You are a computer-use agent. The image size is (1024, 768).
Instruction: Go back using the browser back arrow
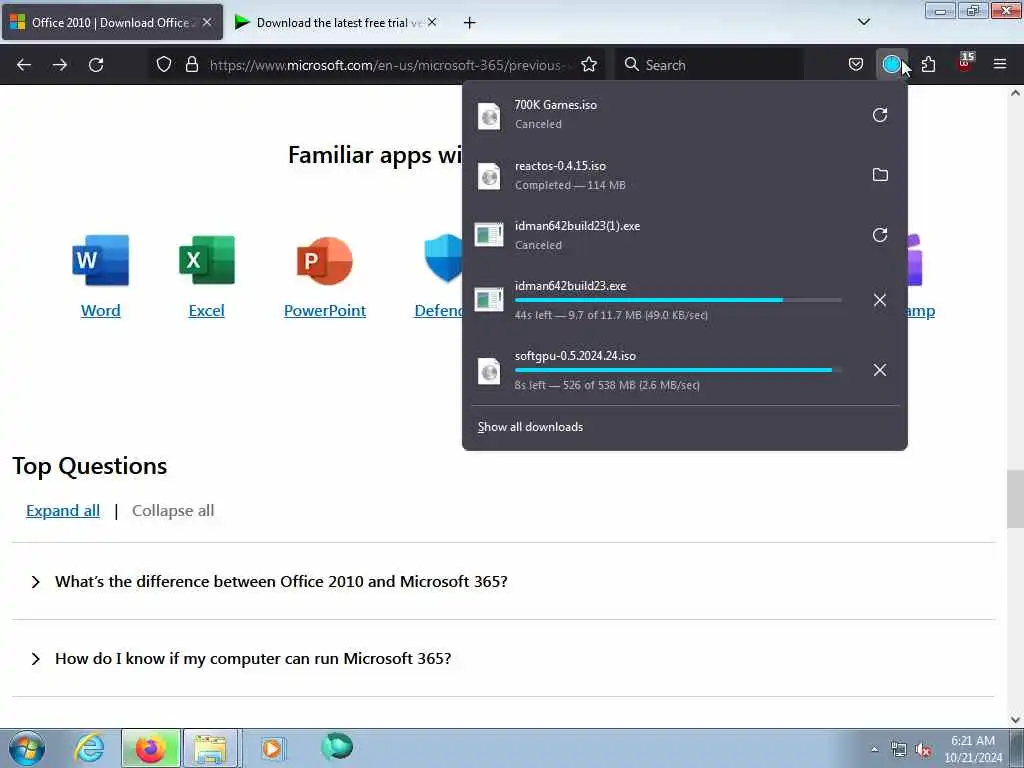(x=24, y=65)
